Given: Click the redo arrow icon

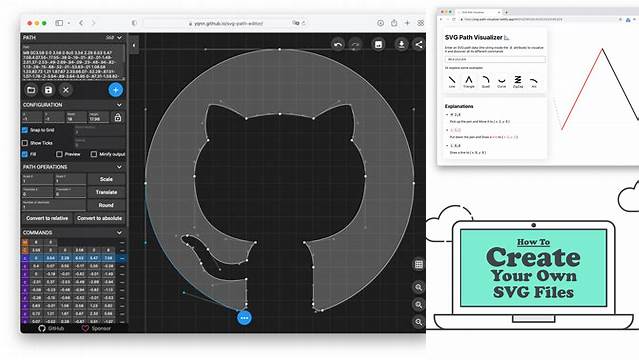Looking at the screenshot, I should pyautogui.click(x=355, y=44).
